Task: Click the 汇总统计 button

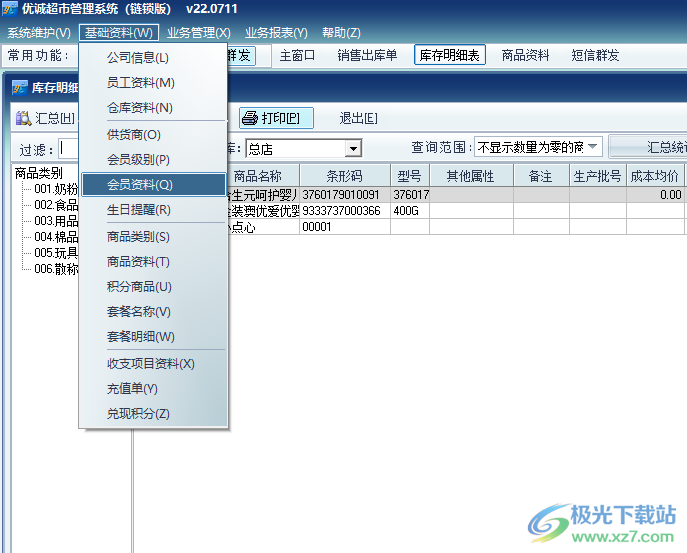Action: point(649,147)
